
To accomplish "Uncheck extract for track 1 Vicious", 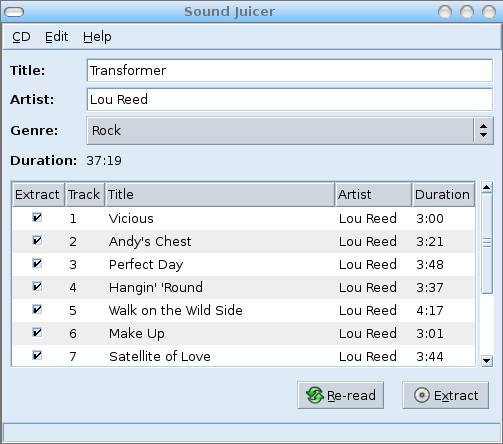I will point(37,218).
